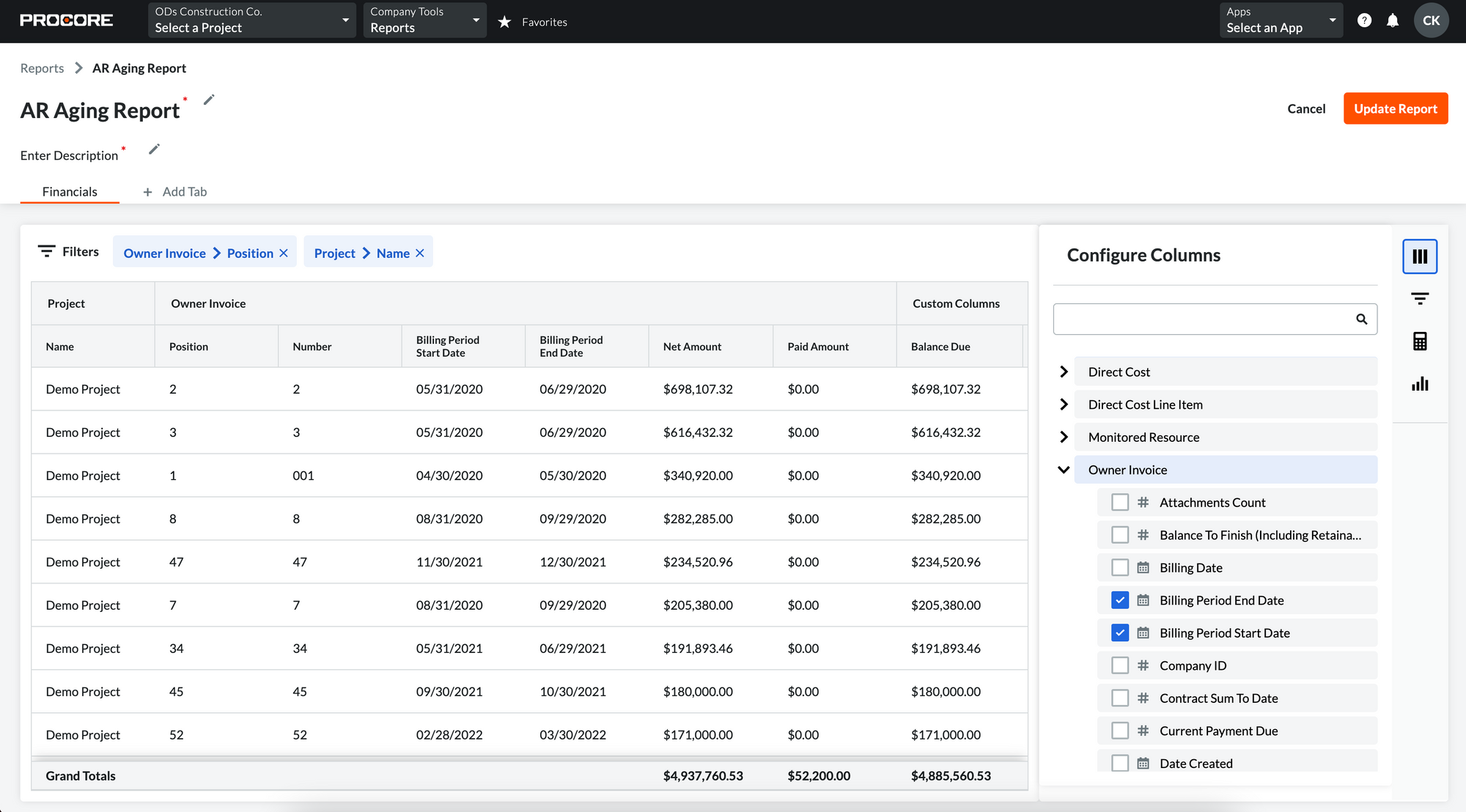Edit the description using pencil icon

154,150
